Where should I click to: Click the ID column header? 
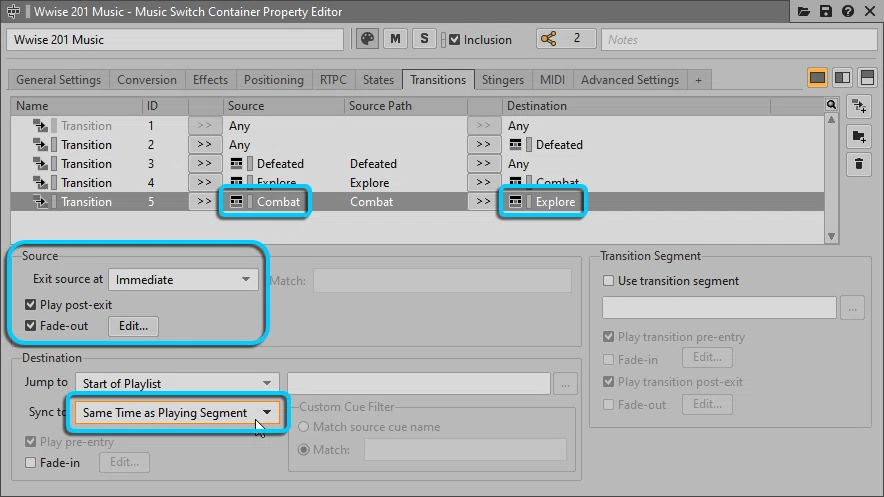(165, 106)
